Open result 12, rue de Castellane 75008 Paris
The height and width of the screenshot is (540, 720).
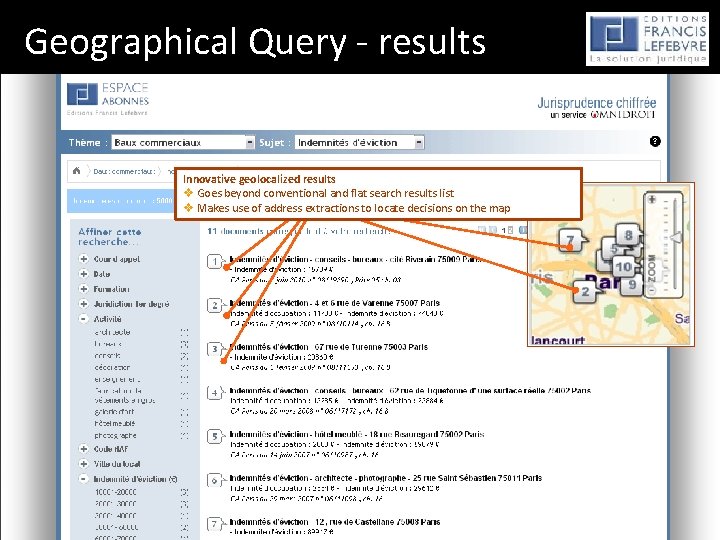[x=335, y=522]
